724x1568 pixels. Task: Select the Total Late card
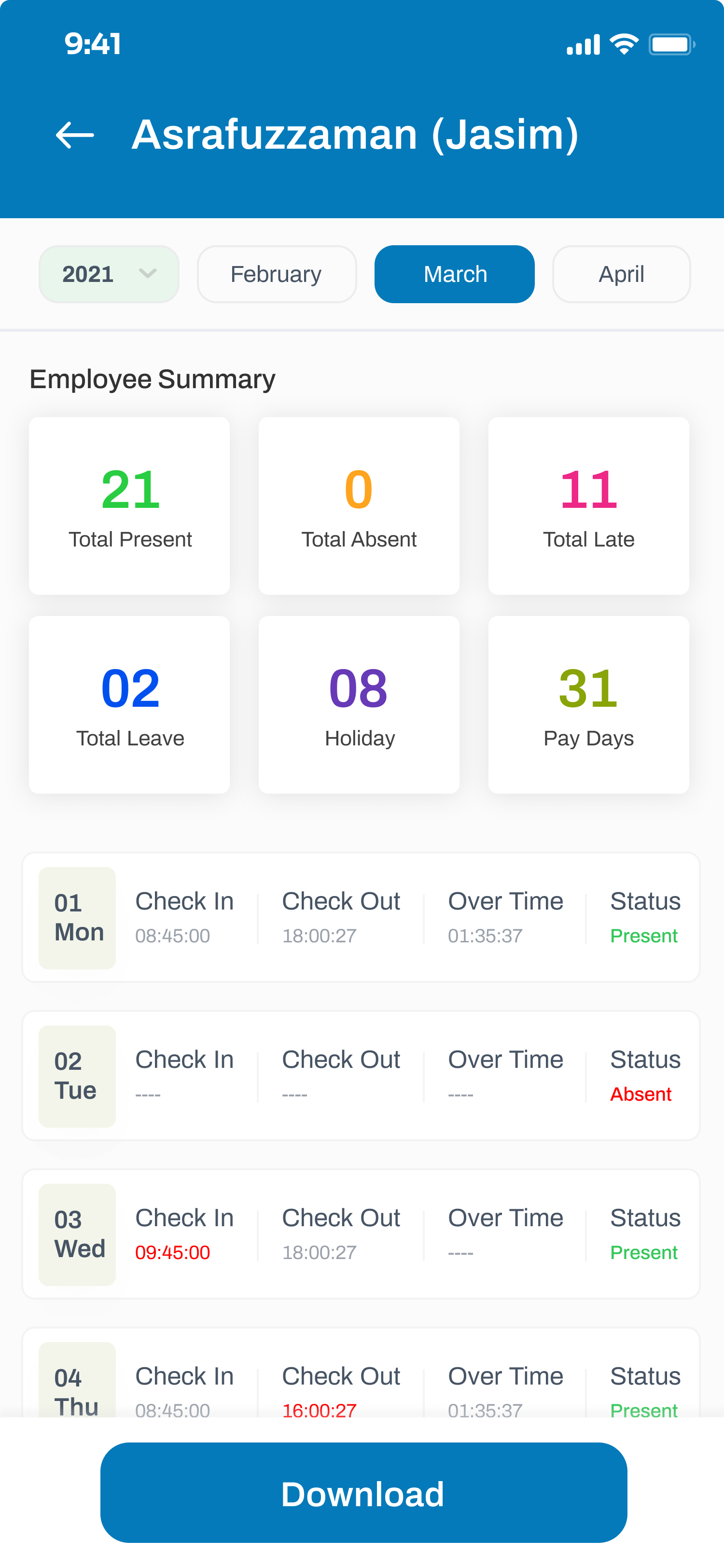click(x=588, y=505)
